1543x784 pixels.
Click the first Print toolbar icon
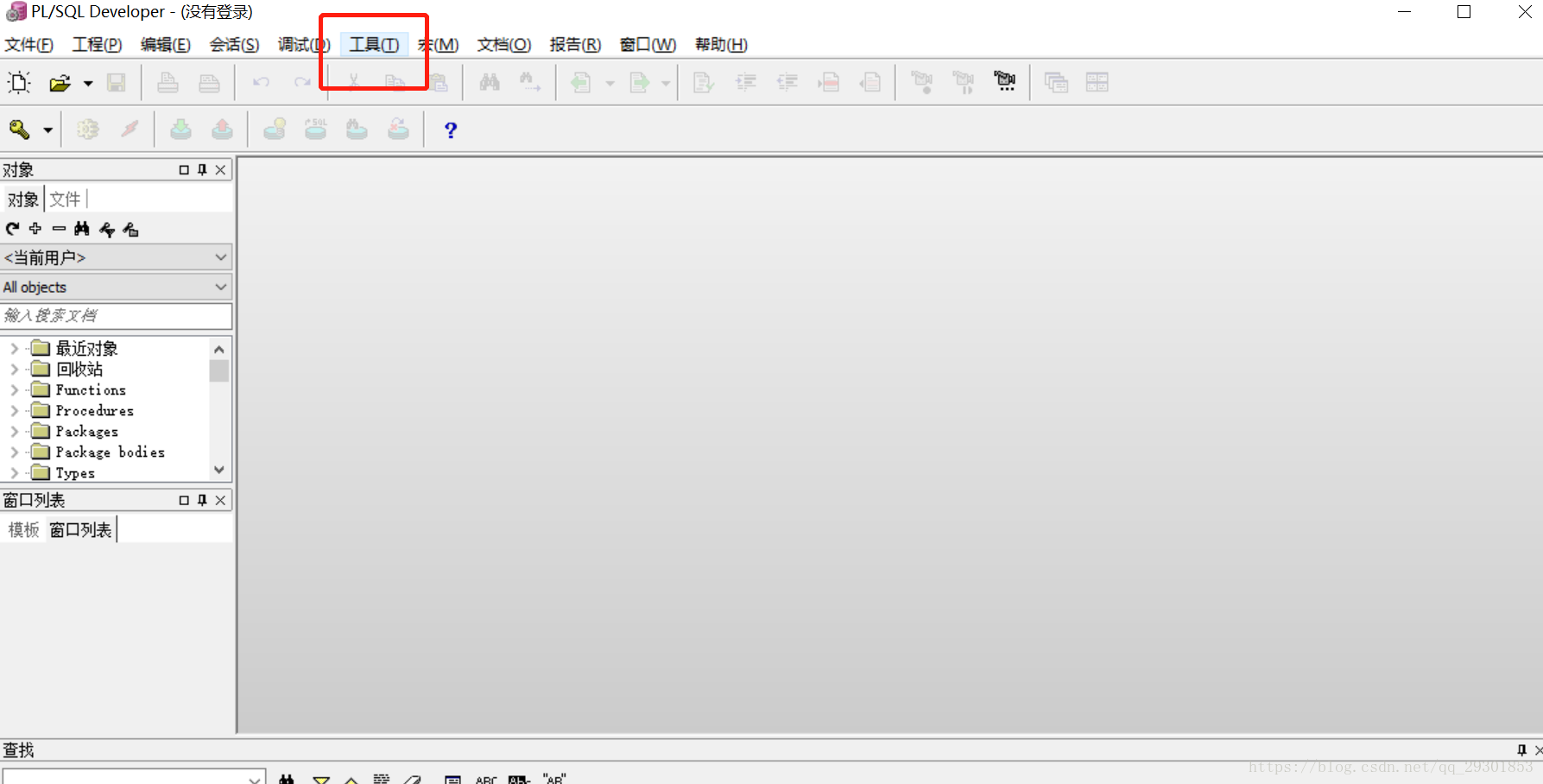pos(168,82)
